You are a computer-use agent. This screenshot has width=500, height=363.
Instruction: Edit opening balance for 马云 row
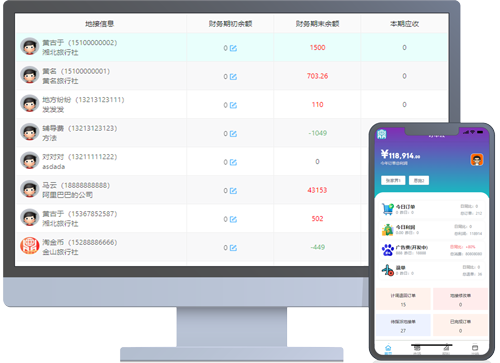tap(233, 191)
